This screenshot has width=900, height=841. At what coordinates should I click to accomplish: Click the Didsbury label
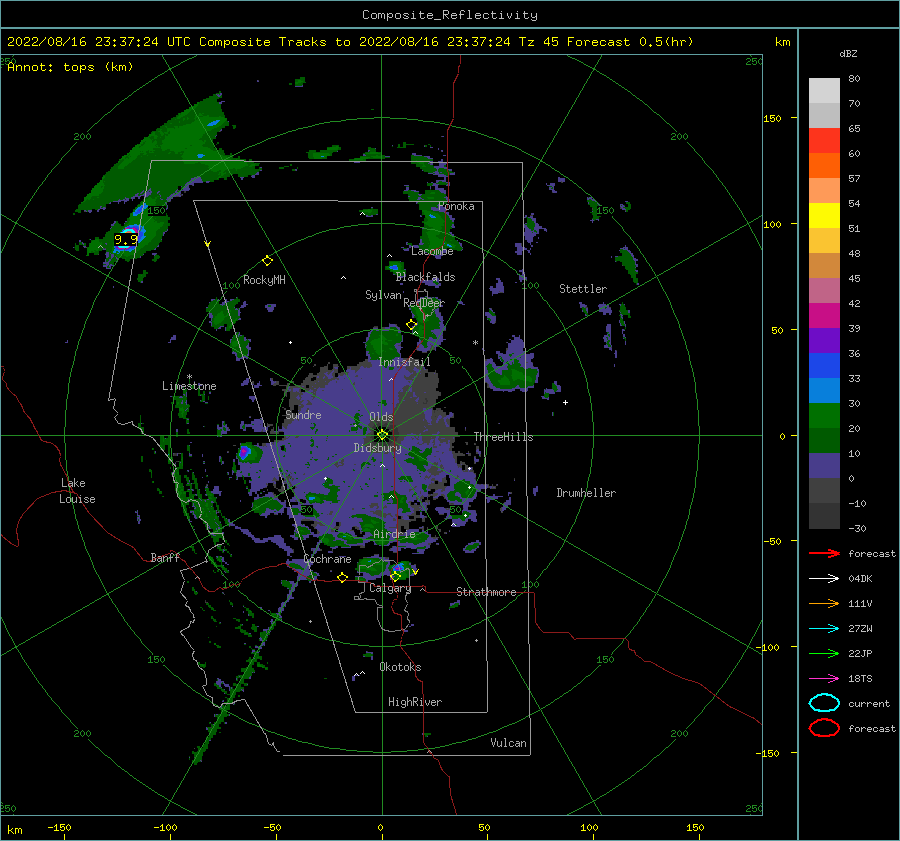pos(377,448)
